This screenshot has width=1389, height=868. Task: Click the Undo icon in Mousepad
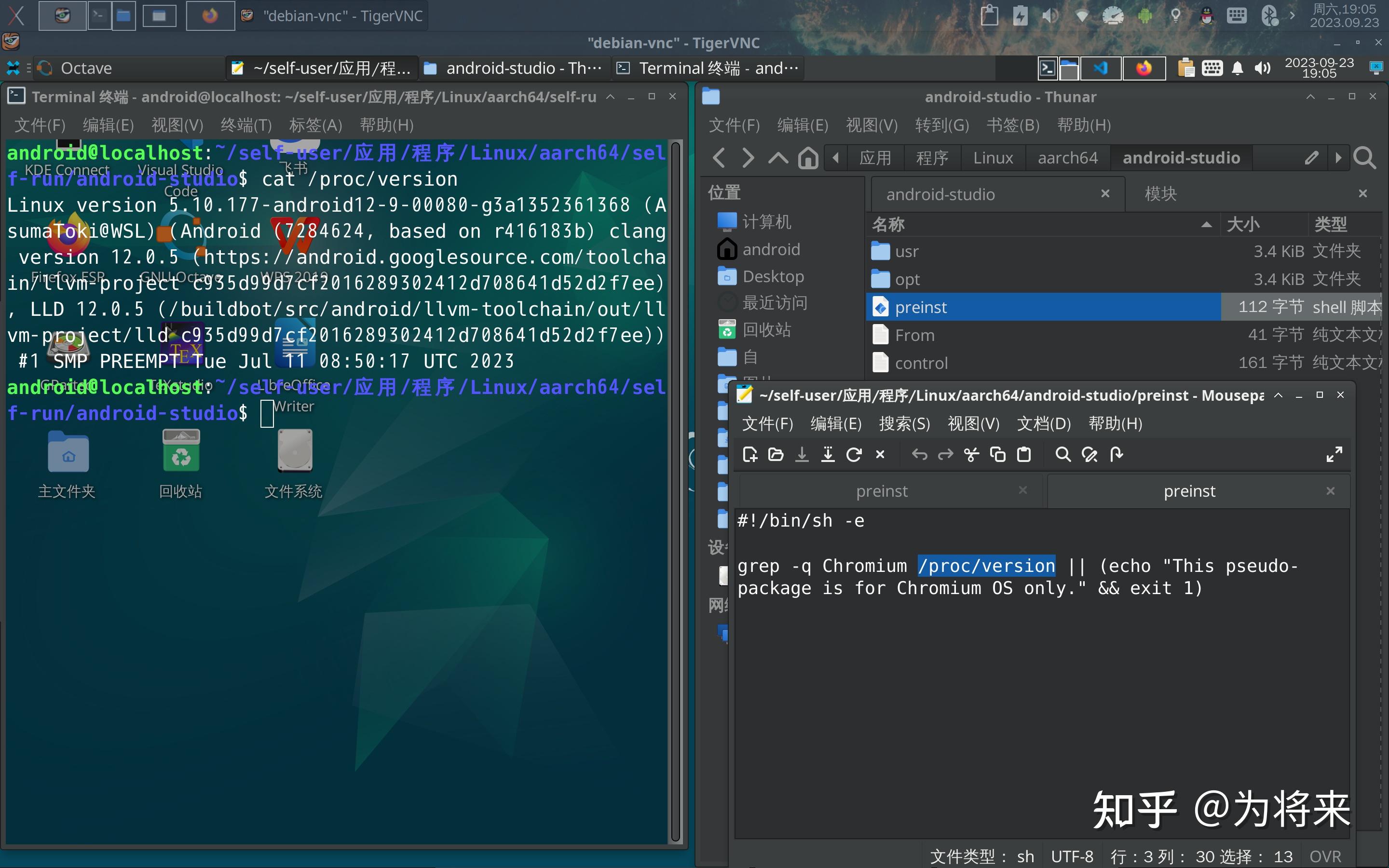click(x=919, y=454)
